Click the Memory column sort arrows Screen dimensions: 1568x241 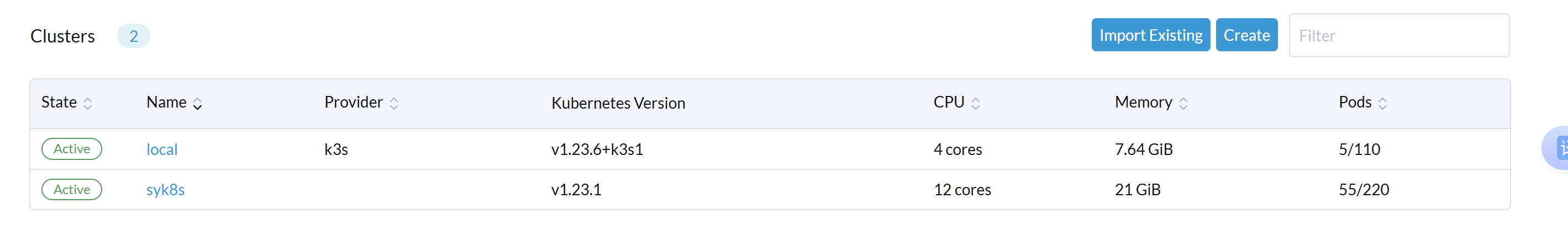1183,104
